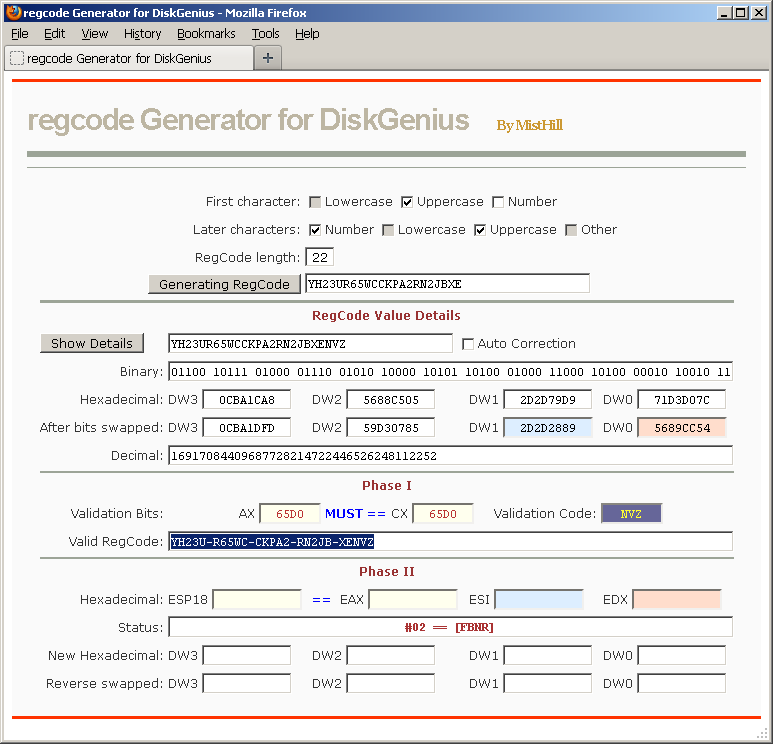This screenshot has width=773, height=744.
Task: Select Hexadecimal DW3 field 0CBA1CA8
Action: (246, 400)
